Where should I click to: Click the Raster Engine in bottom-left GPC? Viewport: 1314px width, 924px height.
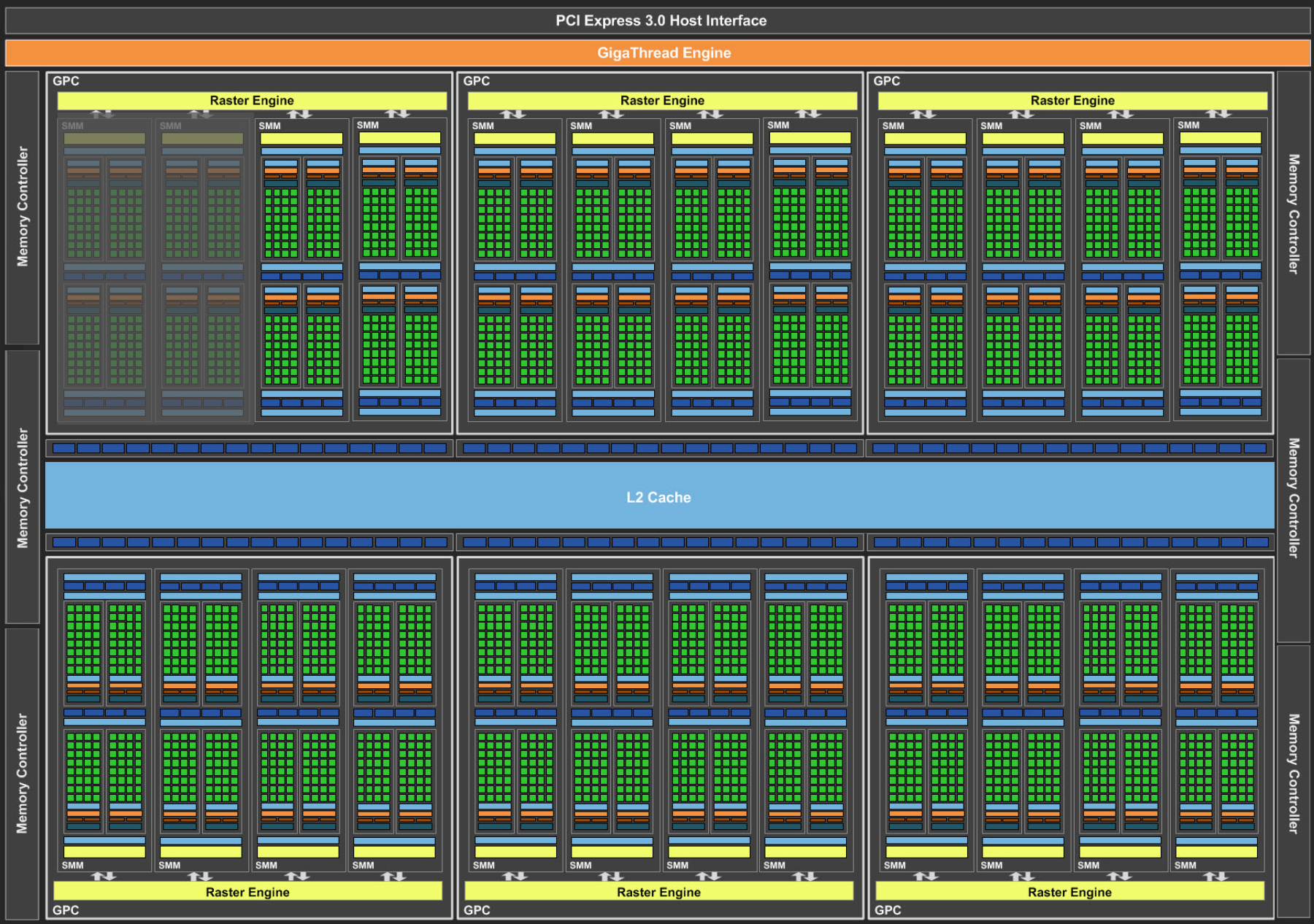tap(247, 892)
